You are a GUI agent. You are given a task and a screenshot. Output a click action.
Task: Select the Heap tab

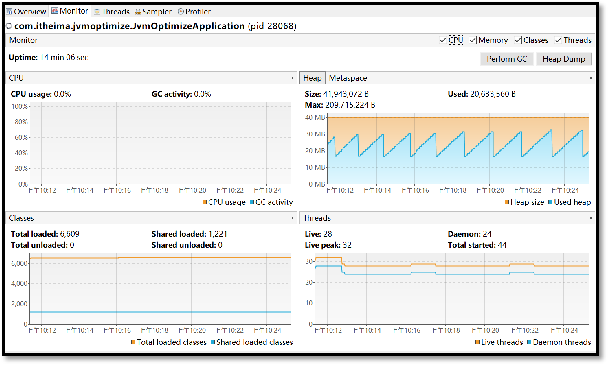[x=312, y=78]
